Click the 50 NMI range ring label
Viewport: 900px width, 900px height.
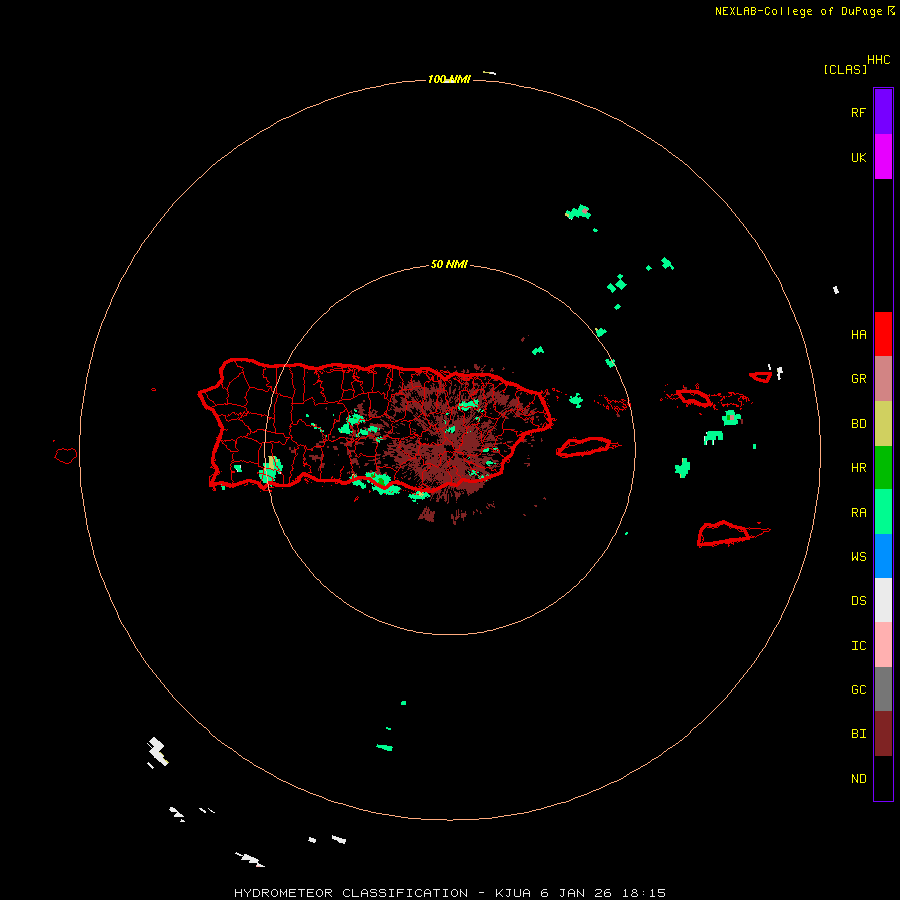[449, 264]
